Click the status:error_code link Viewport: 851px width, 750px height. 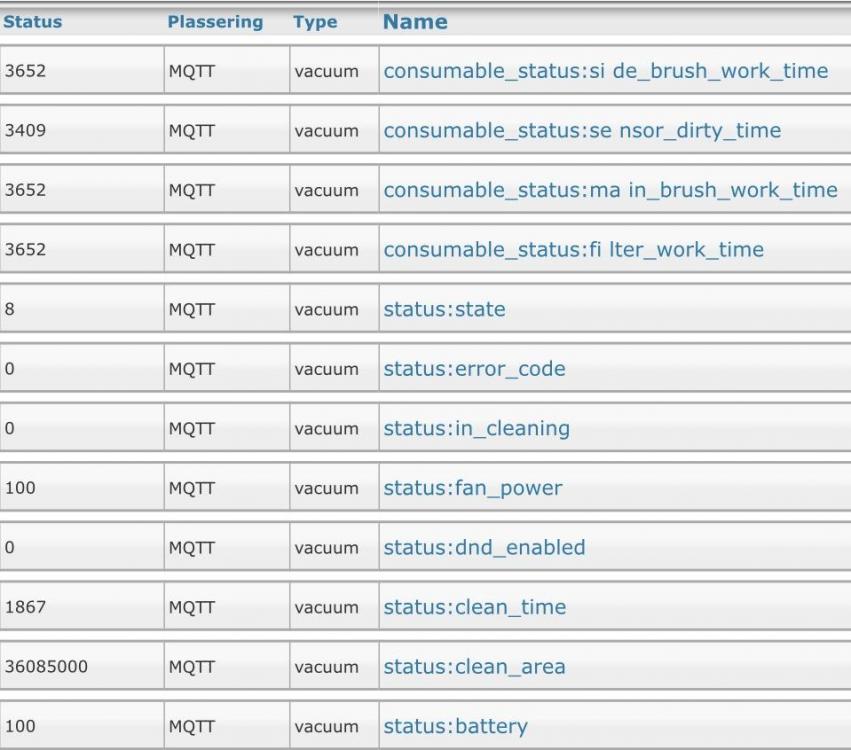click(474, 369)
